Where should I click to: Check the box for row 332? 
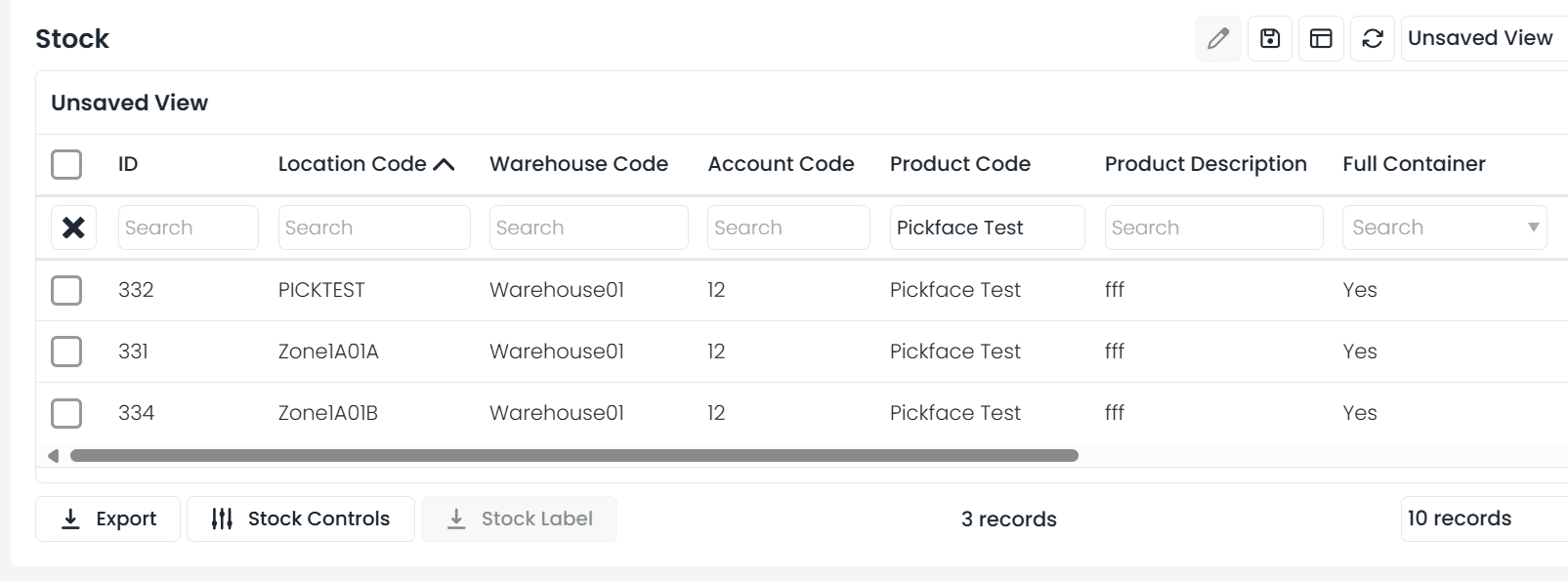(x=66, y=290)
